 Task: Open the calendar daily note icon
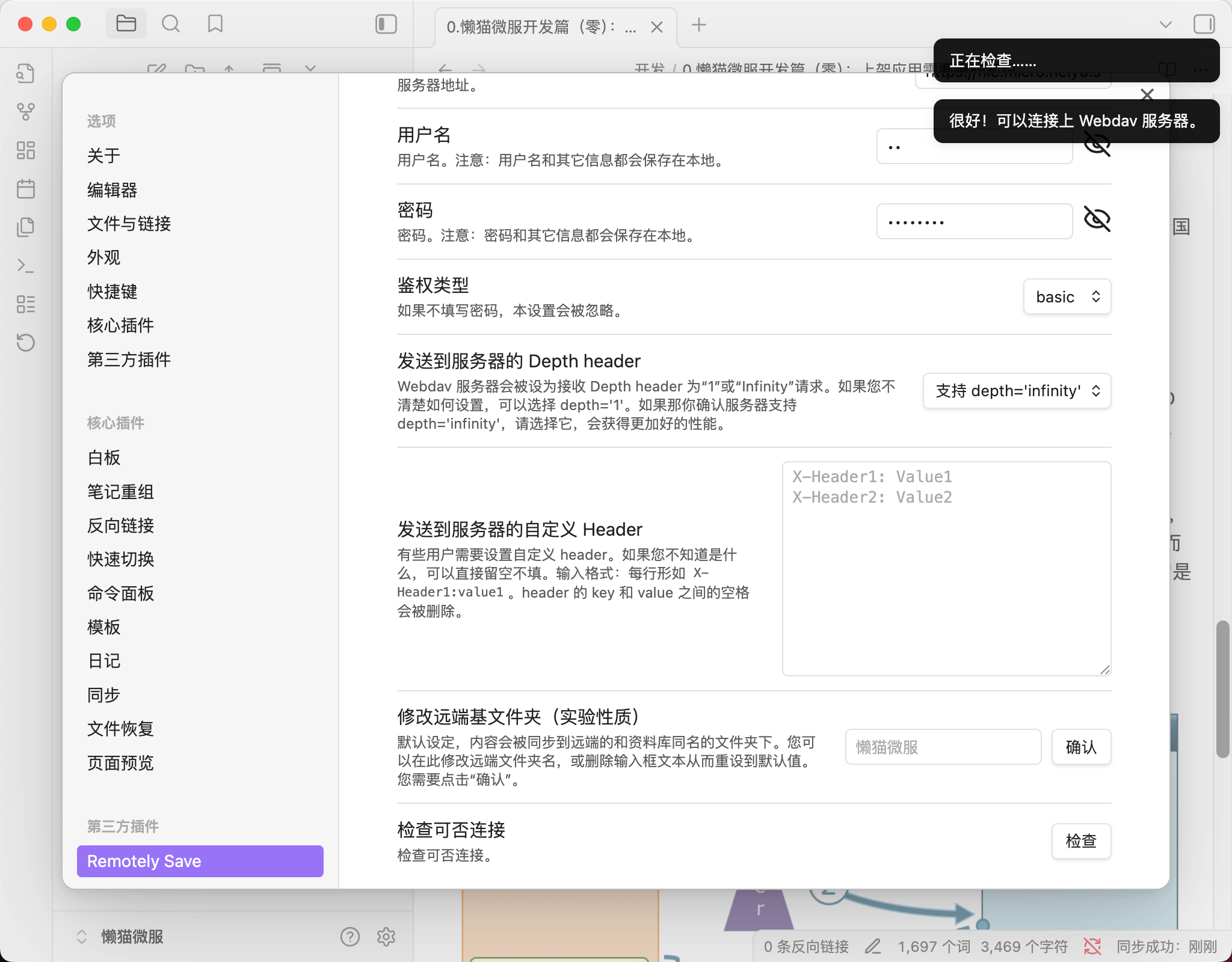(25, 189)
